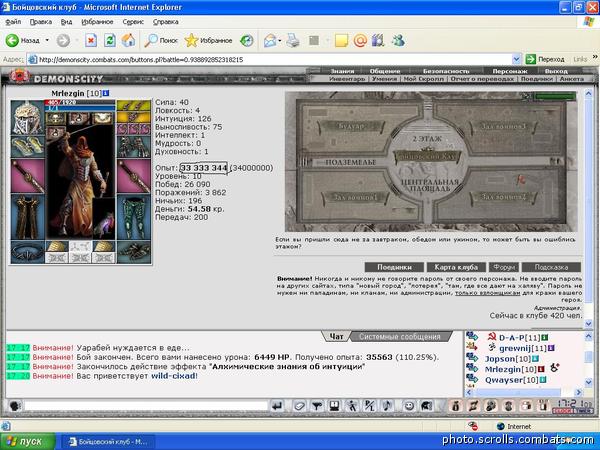Enter Будуар room on the map
The width and height of the screenshot is (600, 450).
click(x=351, y=126)
